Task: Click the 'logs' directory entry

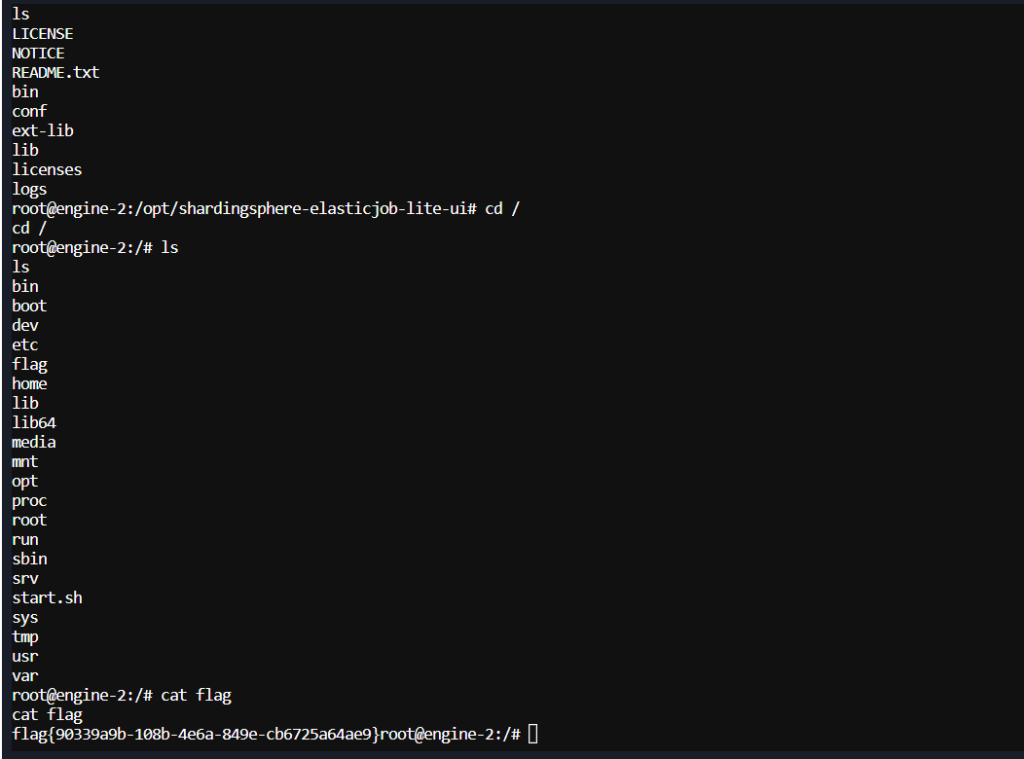Action: point(29,189)
